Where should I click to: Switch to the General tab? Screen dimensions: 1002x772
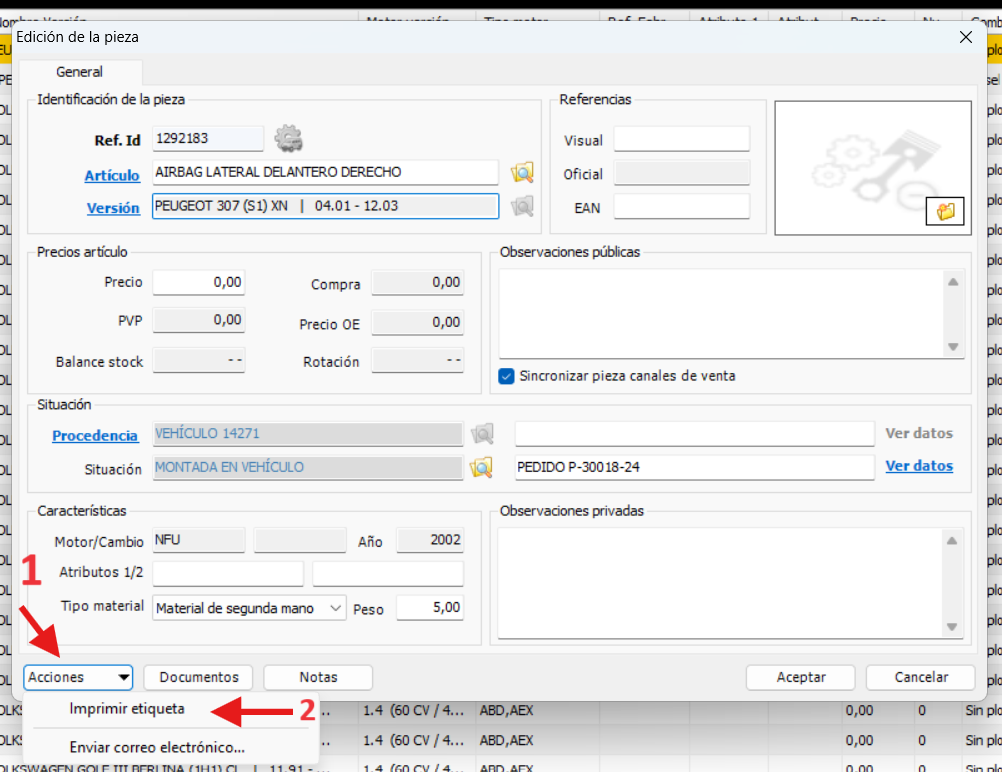click(80, 72)
